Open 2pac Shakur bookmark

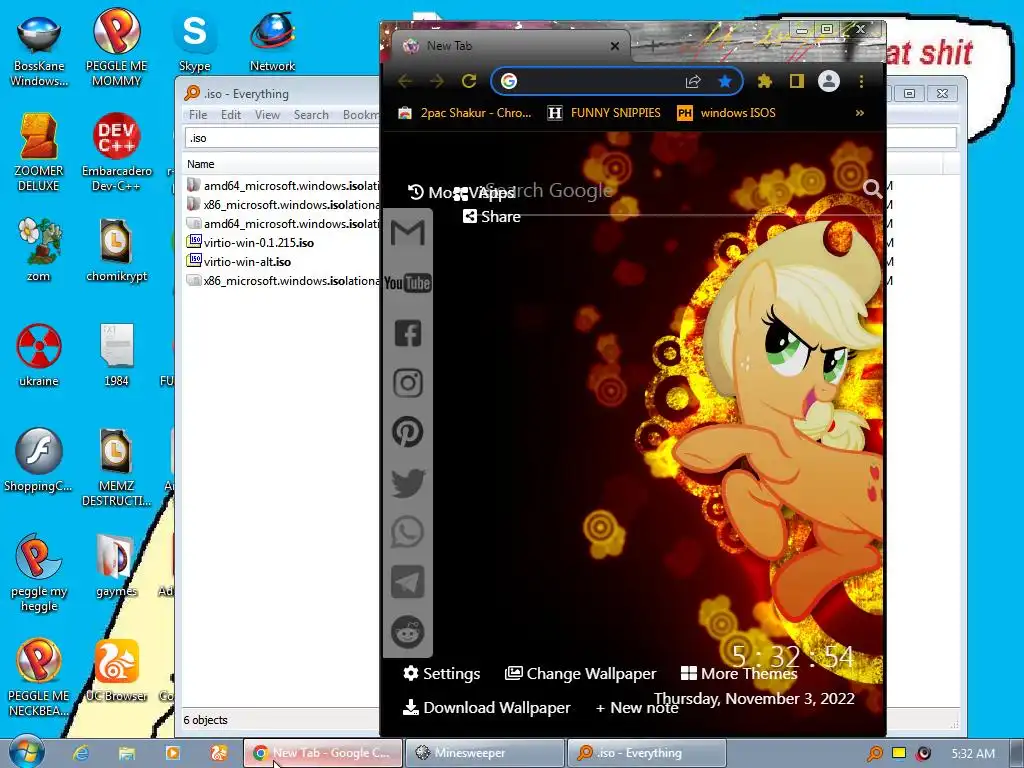coord(464,113)
